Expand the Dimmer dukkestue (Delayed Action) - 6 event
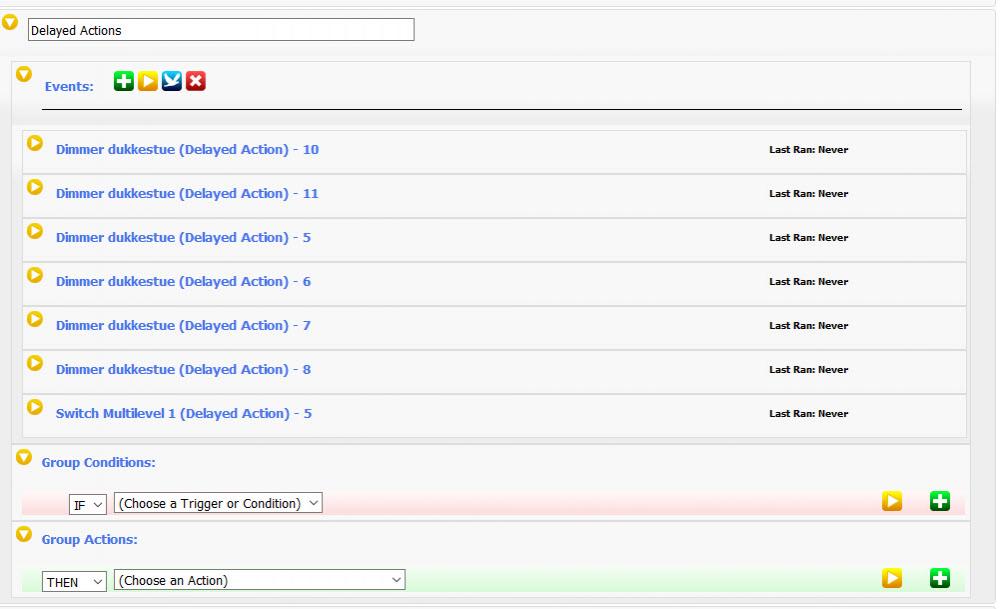 pyautogui.click(x=35, y=276)
